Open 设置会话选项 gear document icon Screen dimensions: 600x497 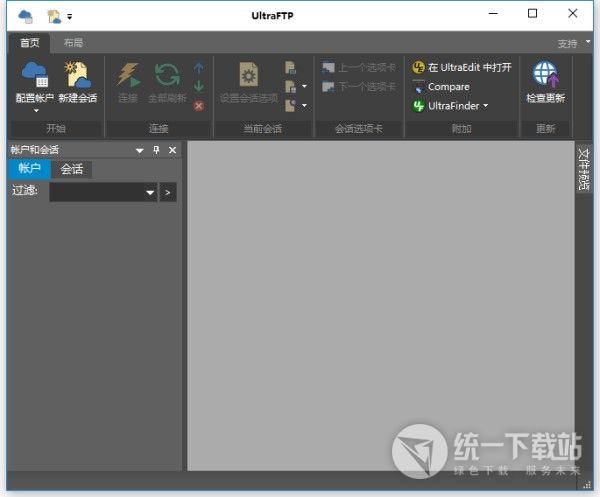(249, 75)
